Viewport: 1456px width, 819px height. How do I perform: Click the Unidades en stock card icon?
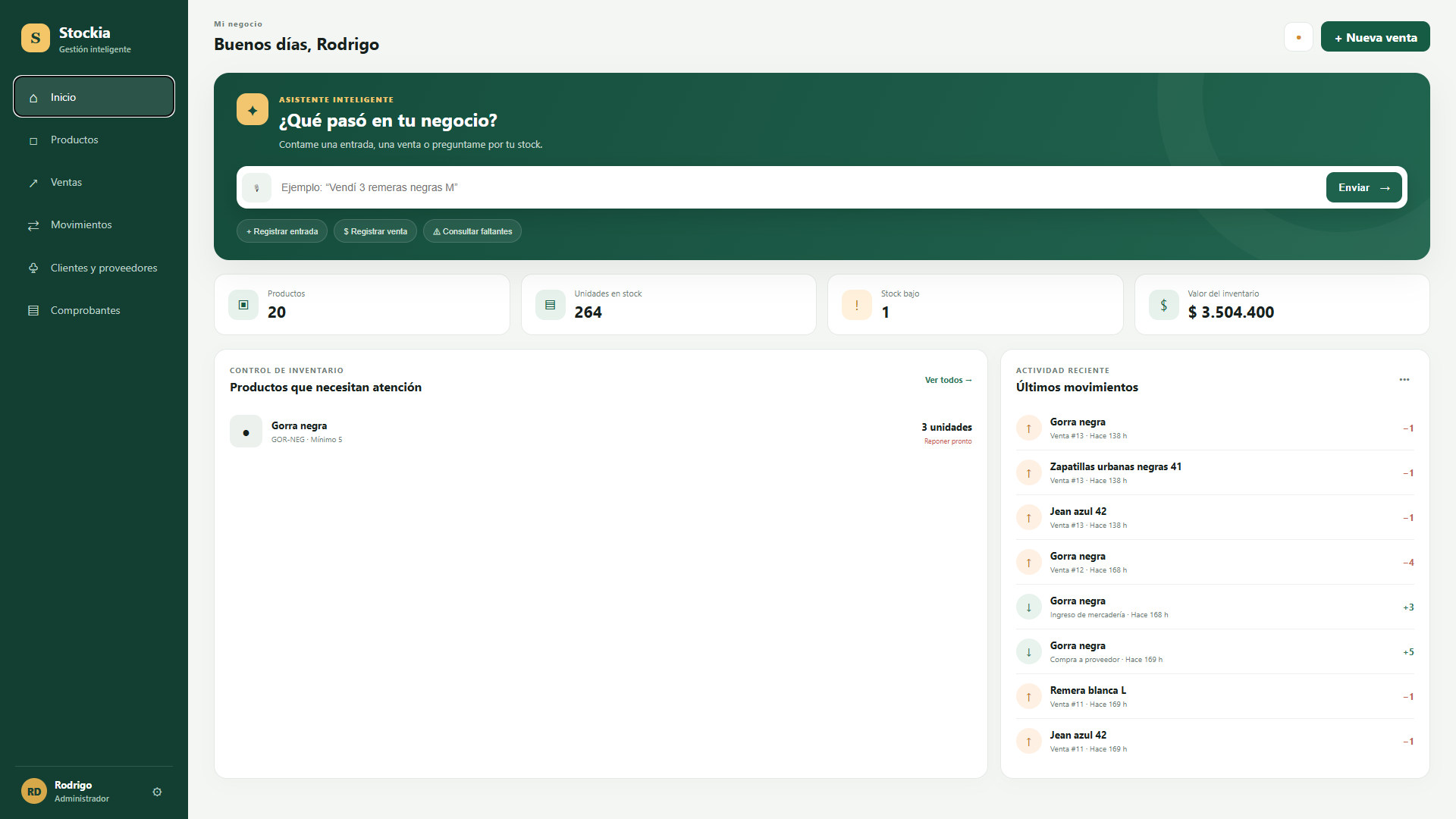(x=551, y=305)
